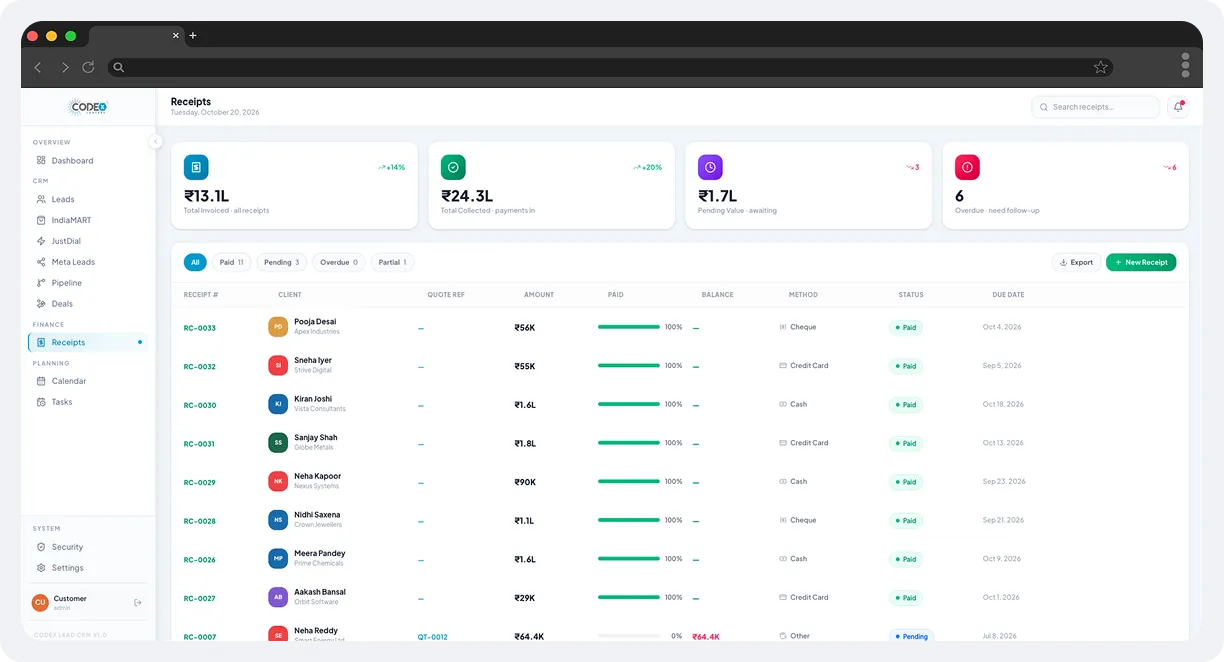Open quote reference QT-0012
This screenshot has width=1224, height=662.
click(x=433, y=637)
